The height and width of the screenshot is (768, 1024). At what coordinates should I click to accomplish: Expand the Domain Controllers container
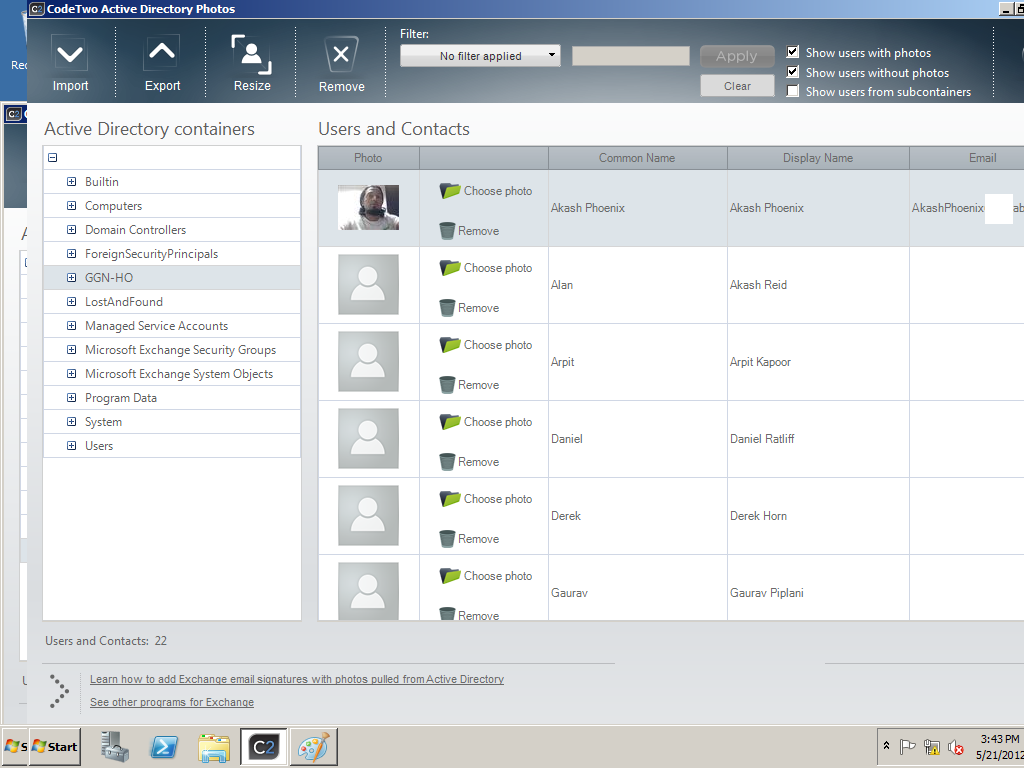point(71,230)
